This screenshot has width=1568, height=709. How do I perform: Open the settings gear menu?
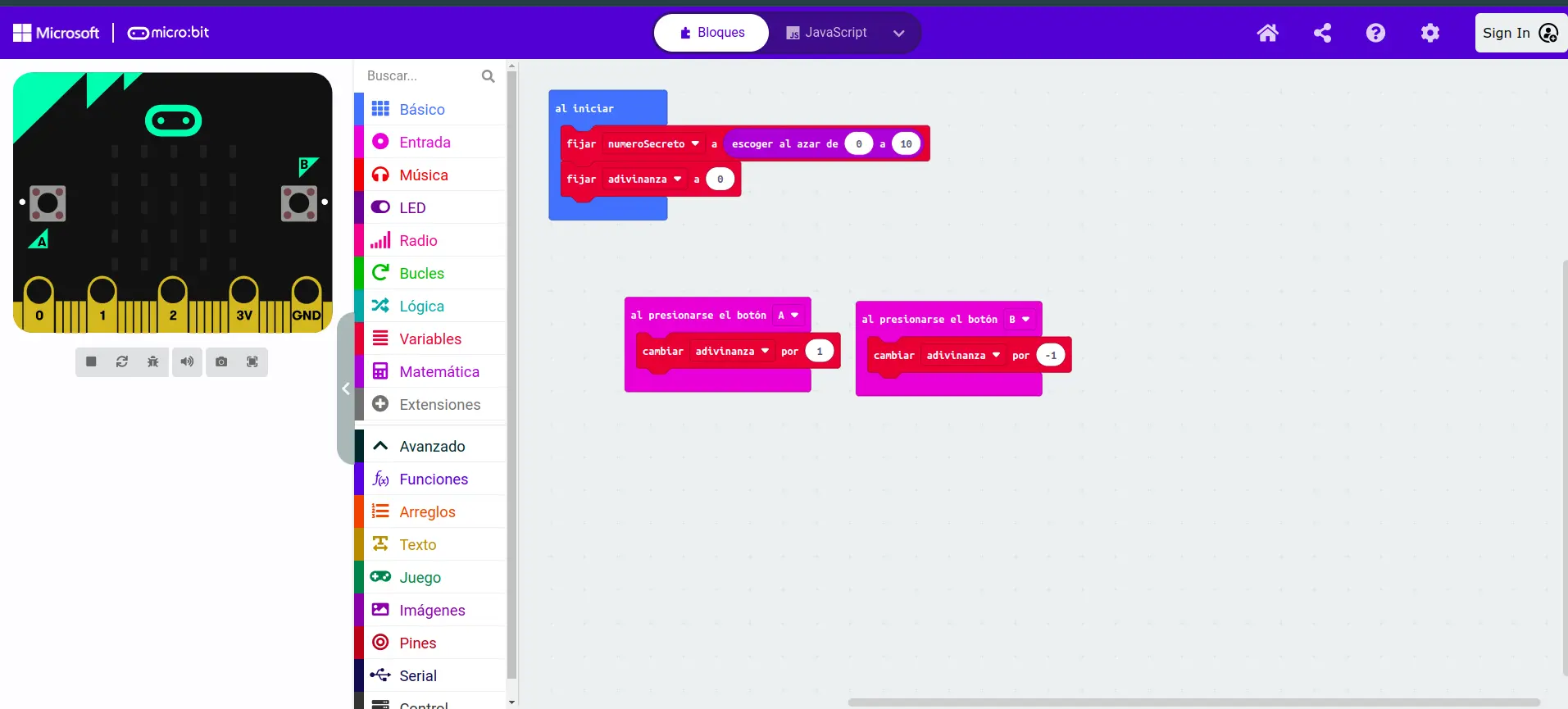[1429, 33]
